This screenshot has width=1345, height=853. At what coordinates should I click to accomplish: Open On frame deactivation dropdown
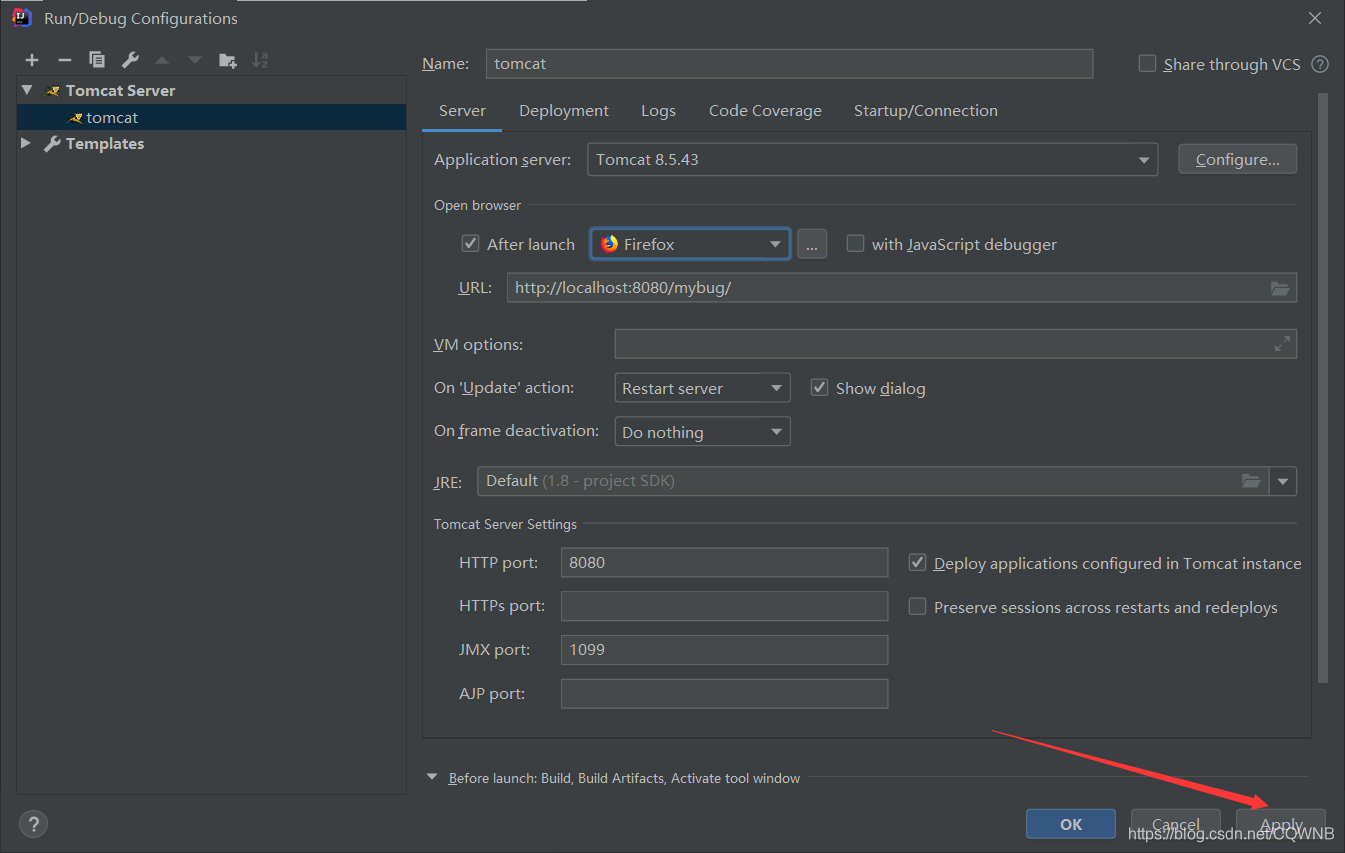coord(702,432)
